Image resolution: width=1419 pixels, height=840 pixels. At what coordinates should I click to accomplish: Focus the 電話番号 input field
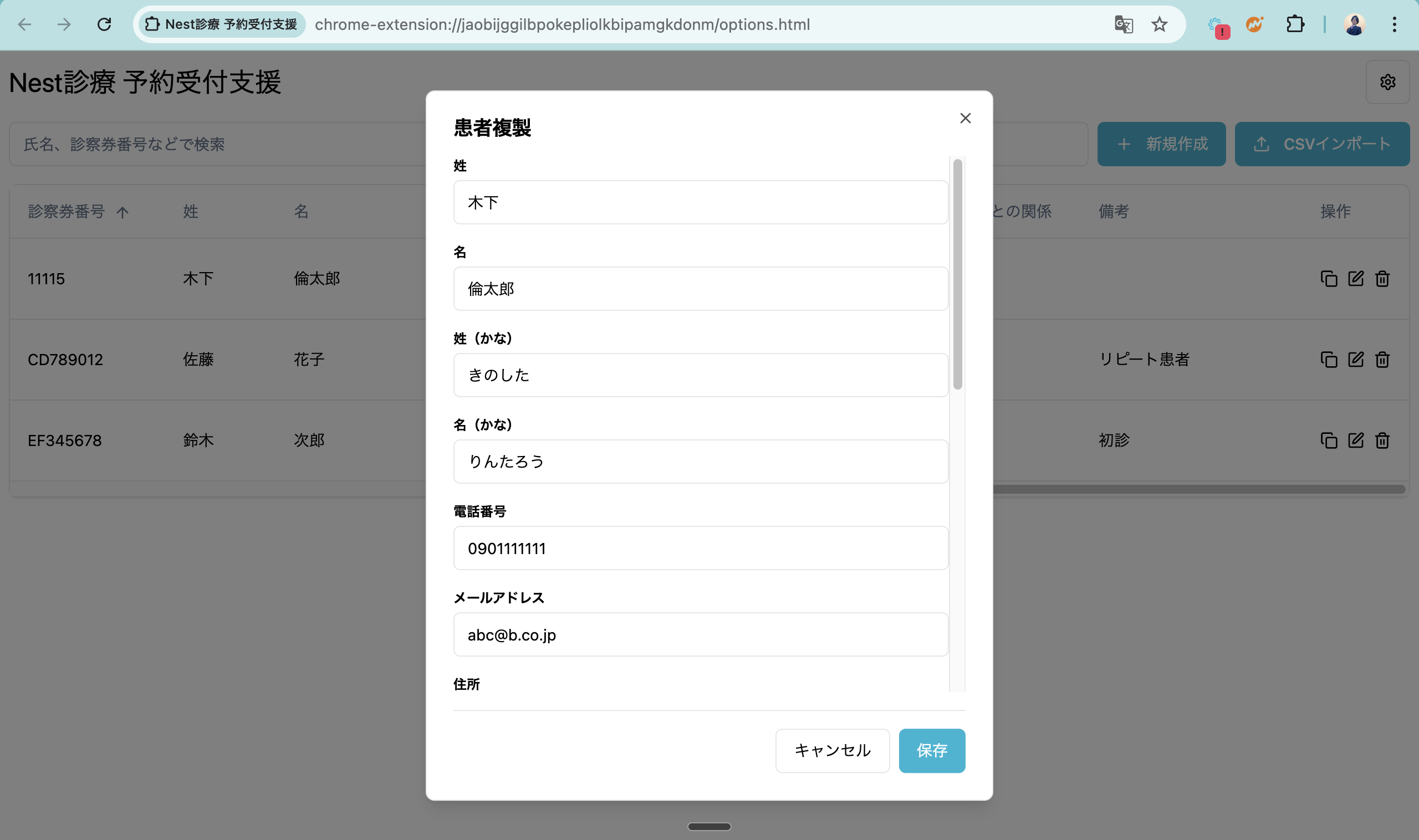click(x=701, y=548)
